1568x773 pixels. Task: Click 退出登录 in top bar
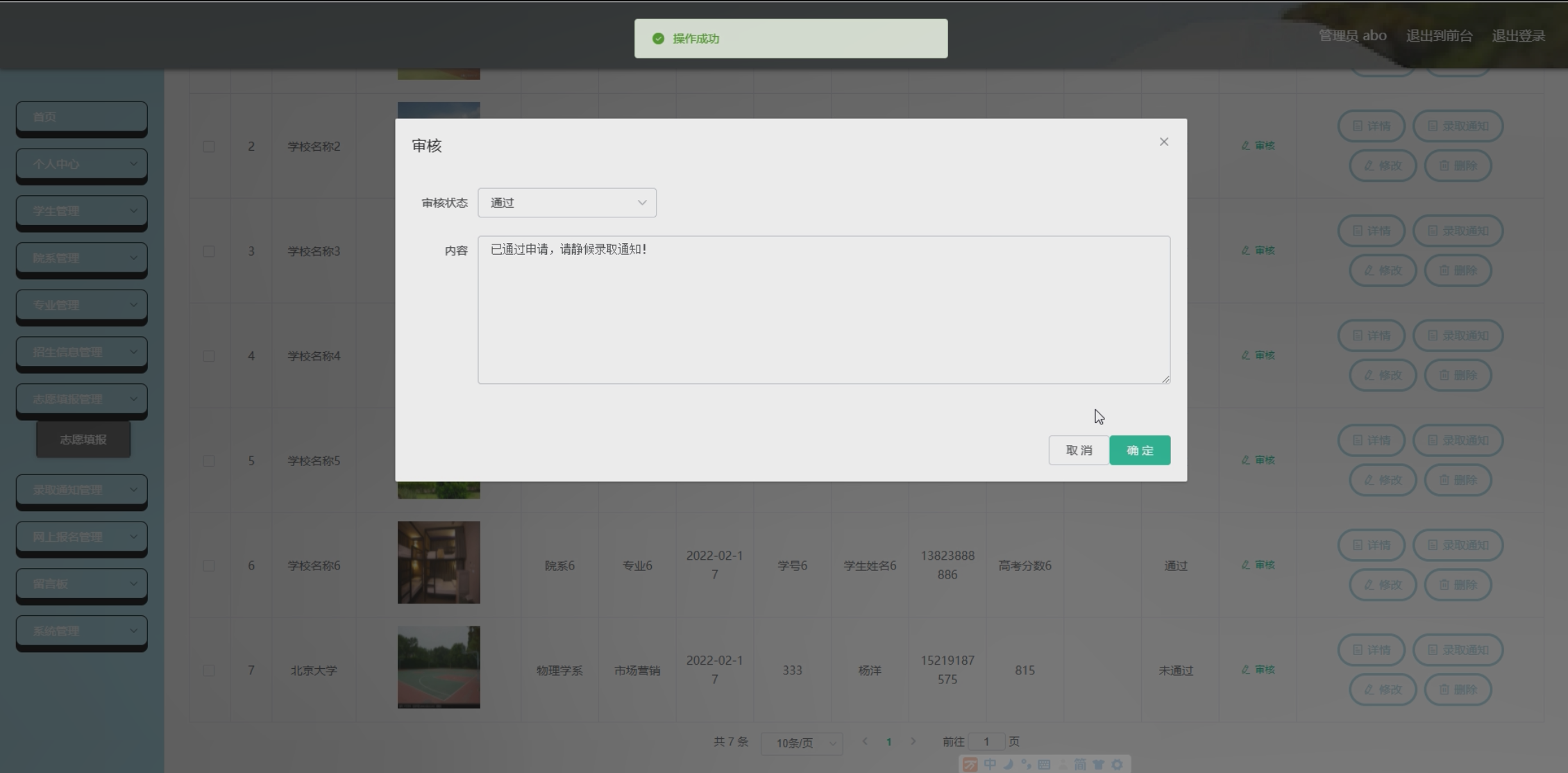[x=1518, y=36]
